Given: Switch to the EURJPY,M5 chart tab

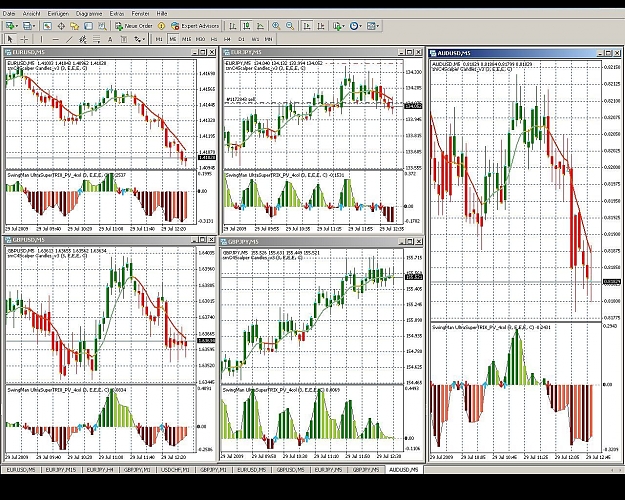Looking at the screenshot, I should [x=328, y=470].
